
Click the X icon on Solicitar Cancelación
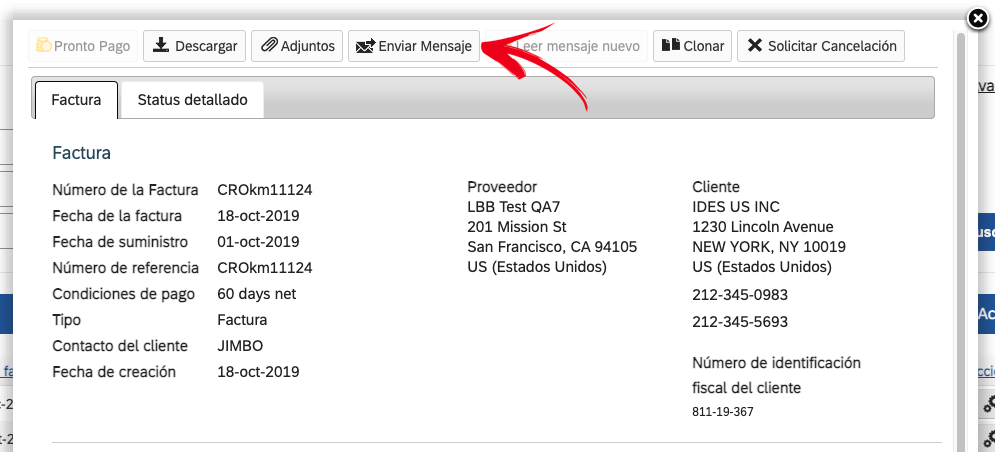click(754, 46)
